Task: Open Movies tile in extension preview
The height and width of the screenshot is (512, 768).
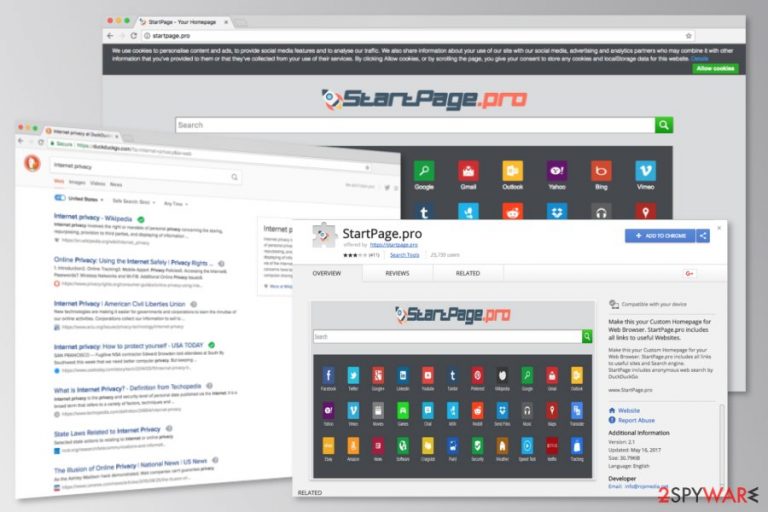Action: (x=378, y=410)
